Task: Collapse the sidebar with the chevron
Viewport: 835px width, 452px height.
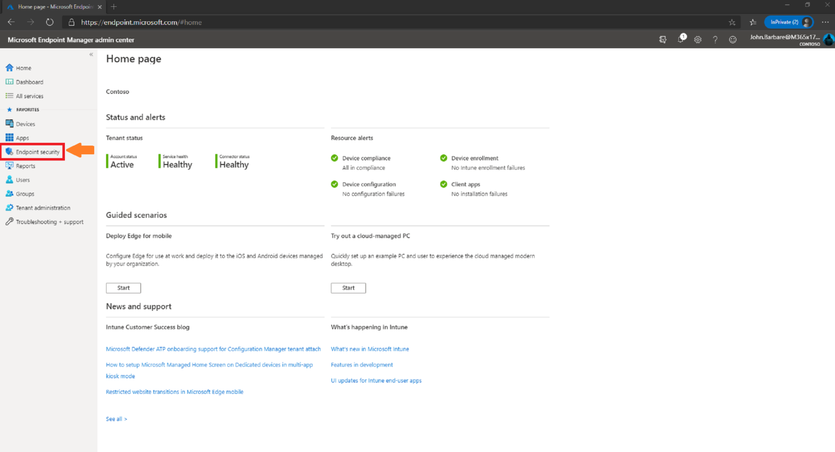Action: pyautogui.click(x=91, y=54)
